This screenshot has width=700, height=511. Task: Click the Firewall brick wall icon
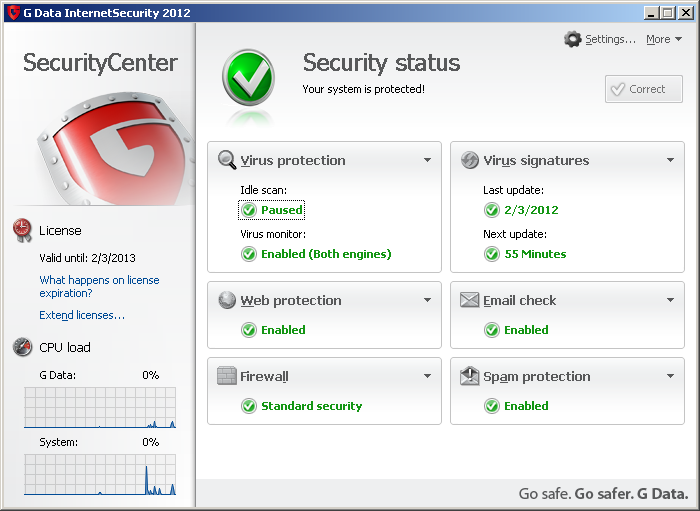(x=227, y=377)
